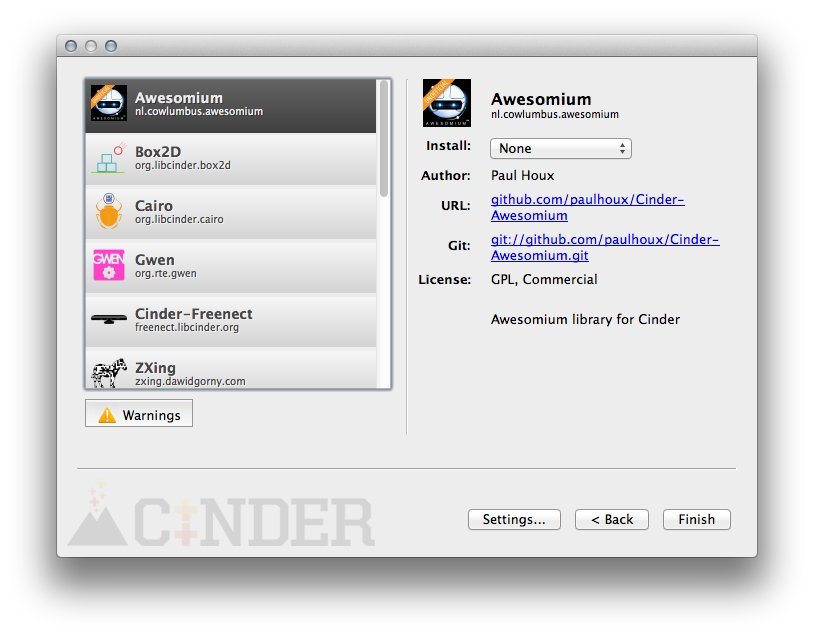Click the freenect.libcinder.org identifier text
The image size is (814, 636).
coord(187,328)
